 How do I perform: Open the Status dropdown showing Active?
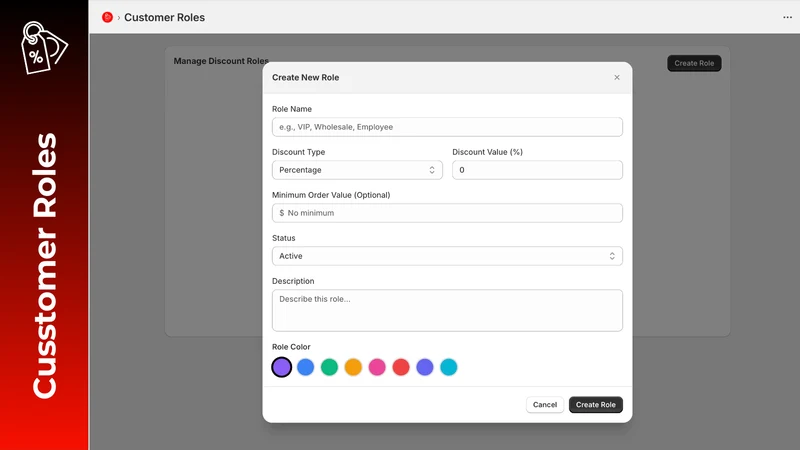(447, 256)
